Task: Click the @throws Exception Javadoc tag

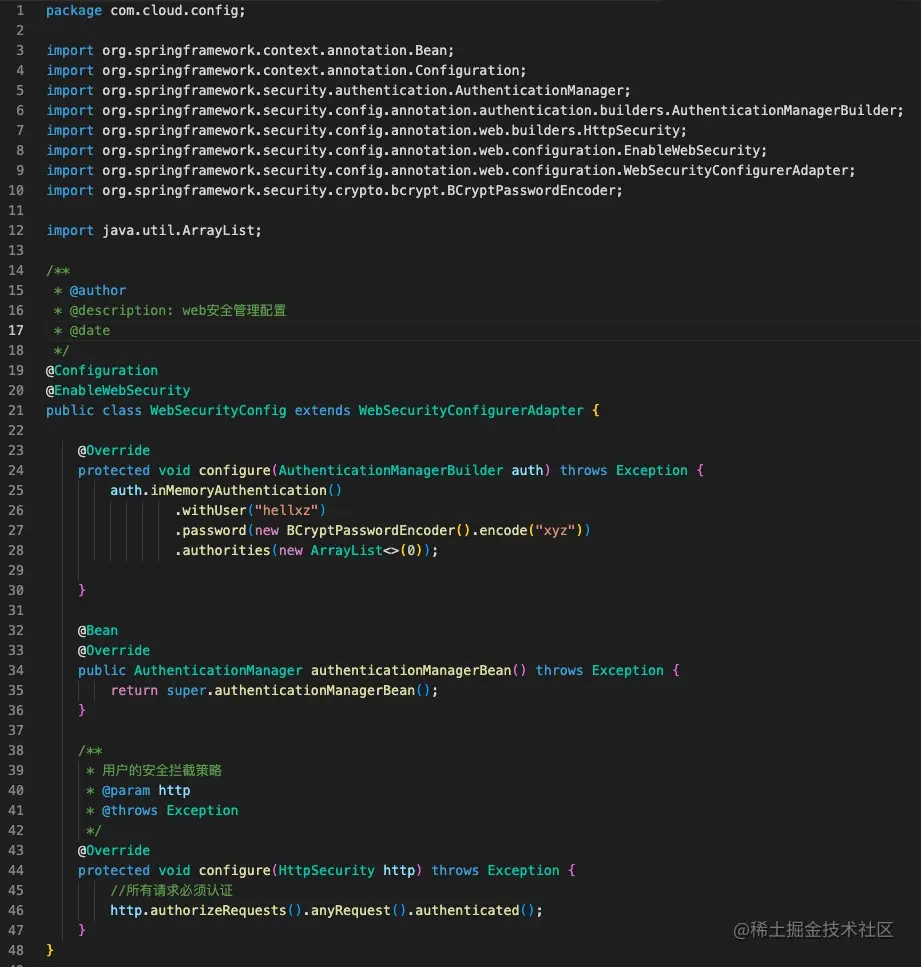Action: point(170,810)
